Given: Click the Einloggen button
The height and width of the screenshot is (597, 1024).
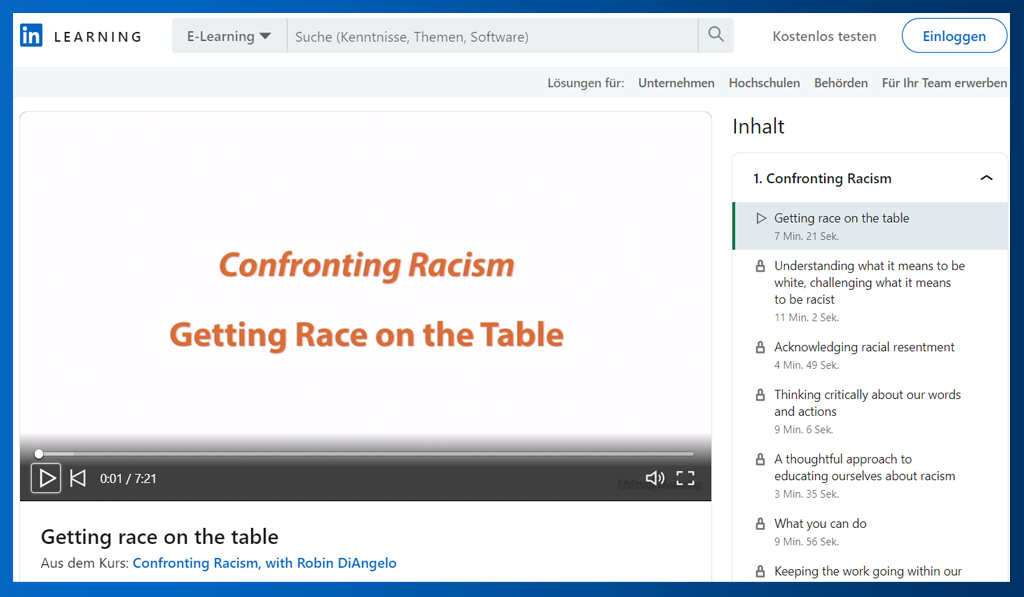Looking at the screenshot, I should click(x=954, y=36).
